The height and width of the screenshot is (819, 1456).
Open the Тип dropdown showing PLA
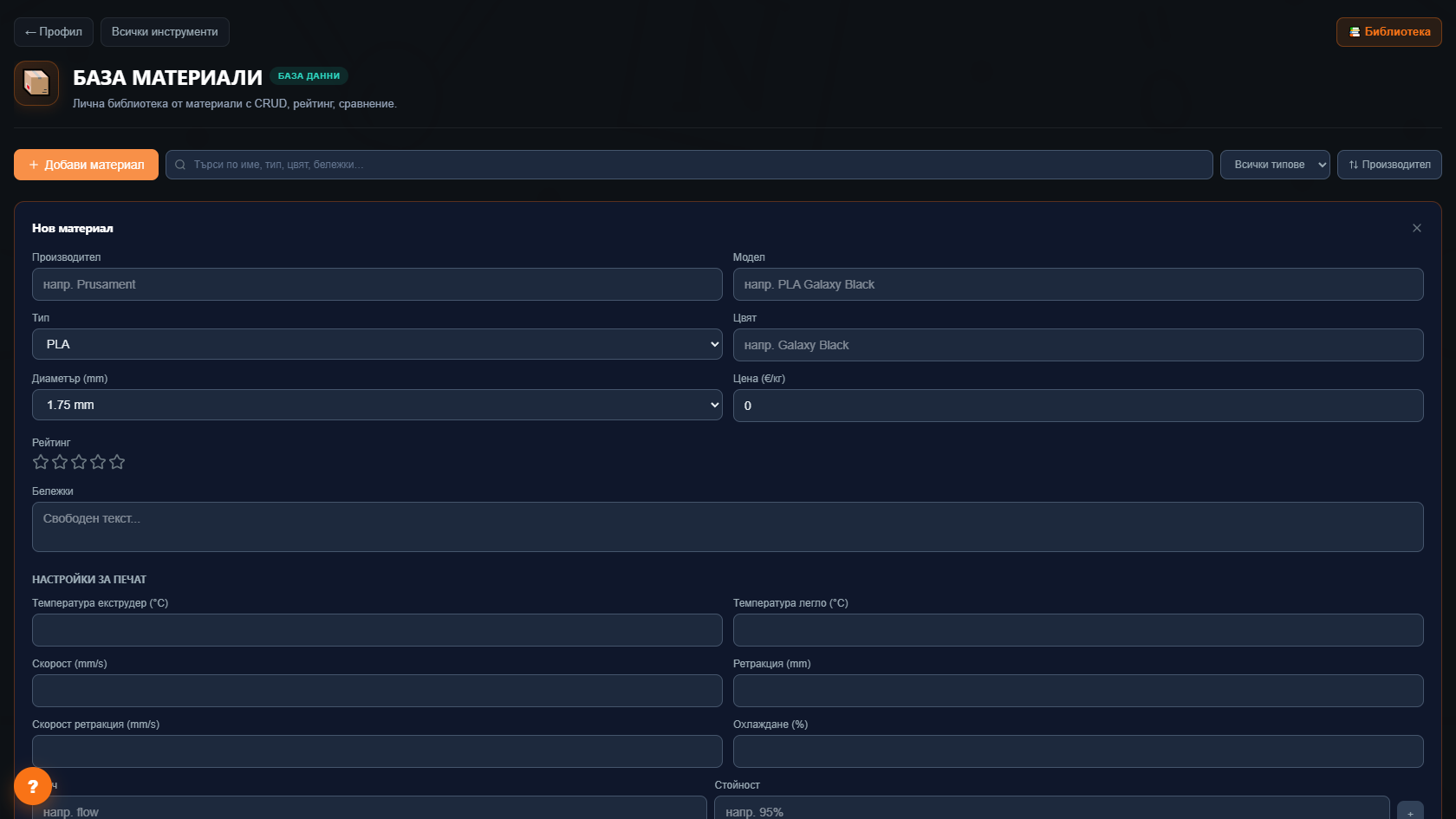click(x=377, y=344)
